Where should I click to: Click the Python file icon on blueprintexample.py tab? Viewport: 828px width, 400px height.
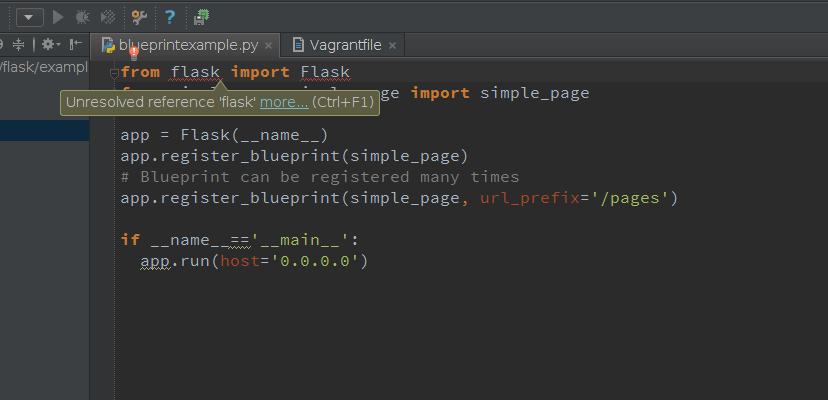tap(108, 45)
